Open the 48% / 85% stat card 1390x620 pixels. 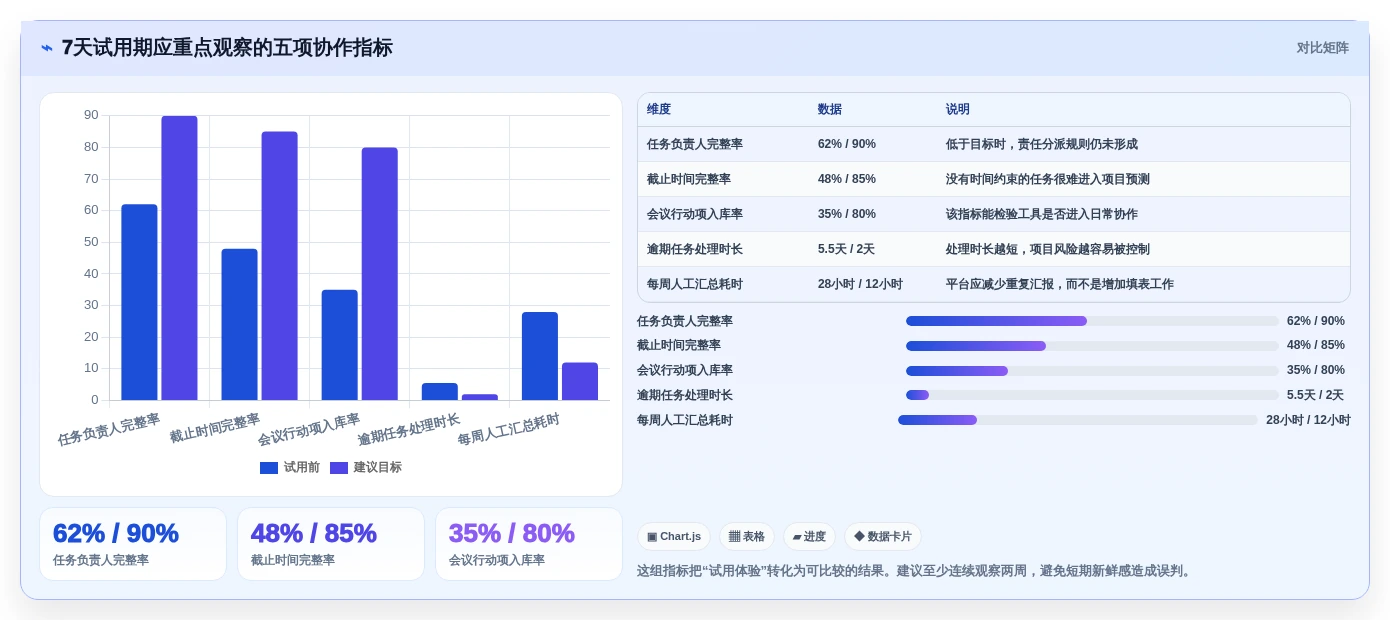[331, 544]
